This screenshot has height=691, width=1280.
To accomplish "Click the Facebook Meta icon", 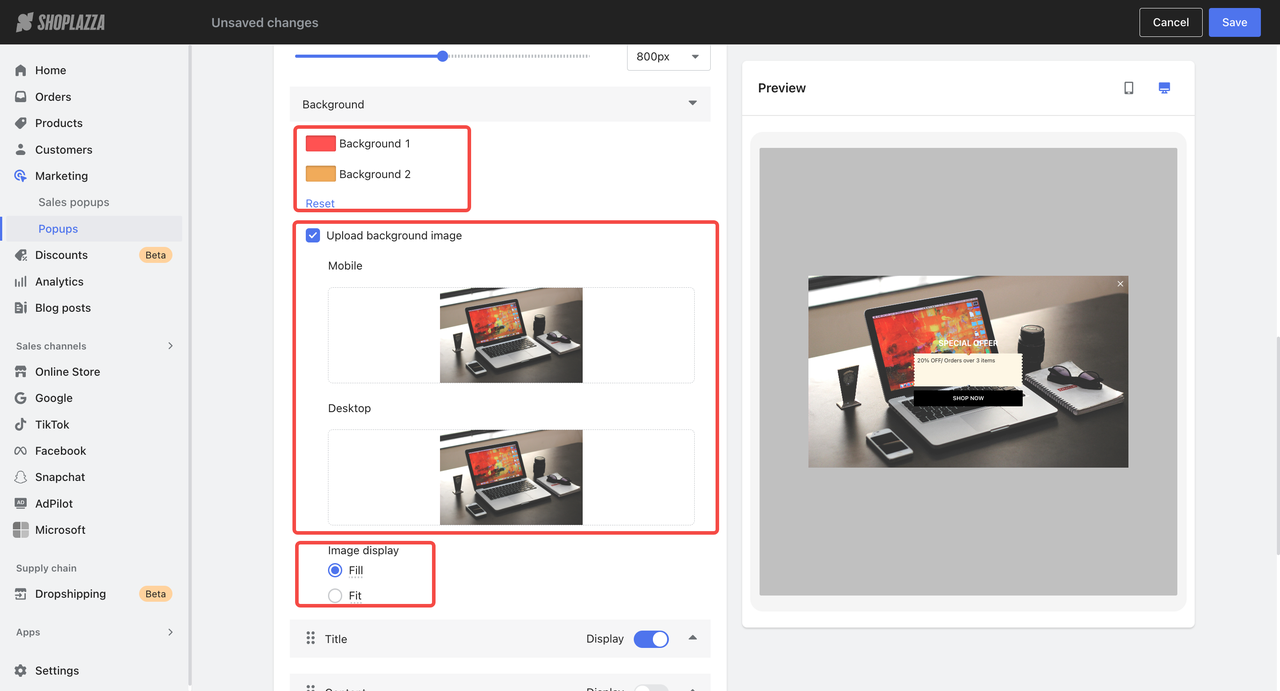I will (21, 451).
